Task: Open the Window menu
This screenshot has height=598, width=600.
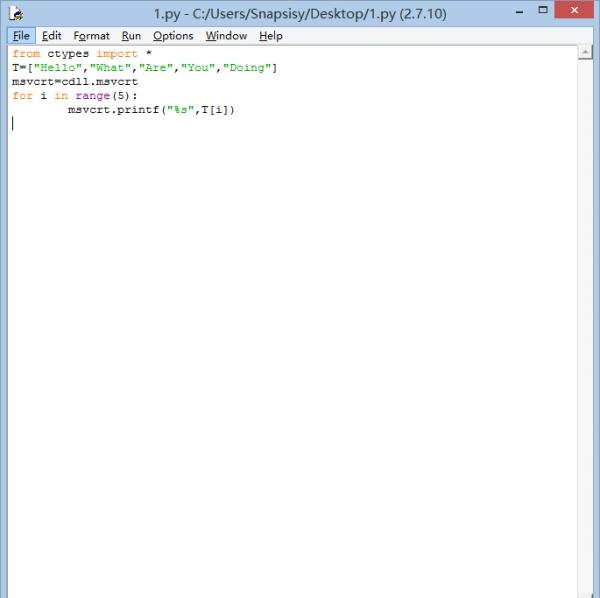Action: 226,36
